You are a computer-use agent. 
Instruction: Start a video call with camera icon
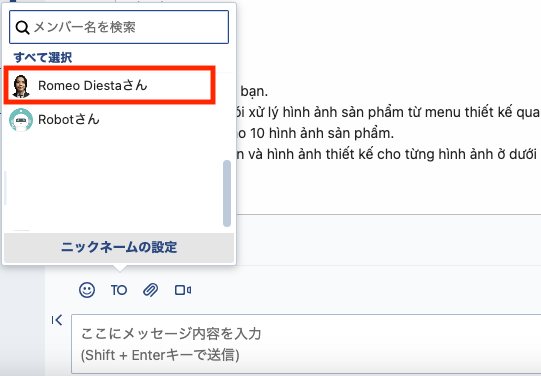tap(183, 290)
